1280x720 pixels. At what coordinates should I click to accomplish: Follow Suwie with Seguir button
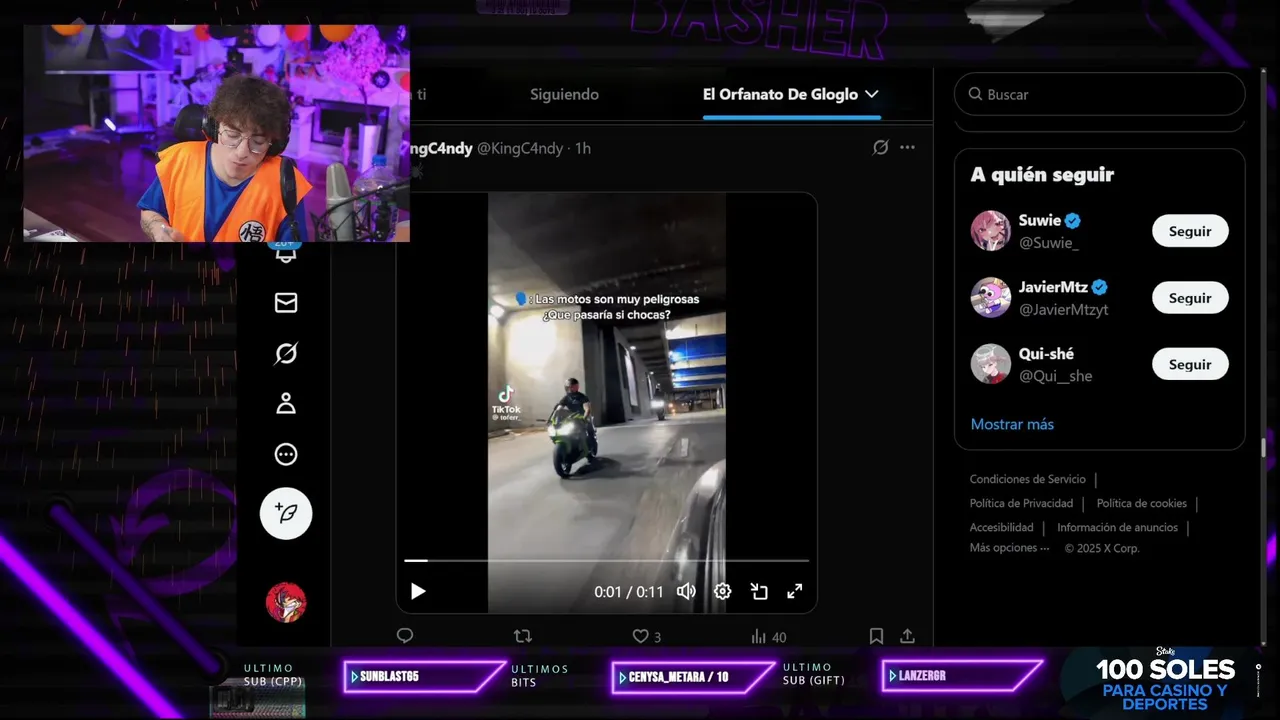pyautogui.click(x=1190, y=231)
